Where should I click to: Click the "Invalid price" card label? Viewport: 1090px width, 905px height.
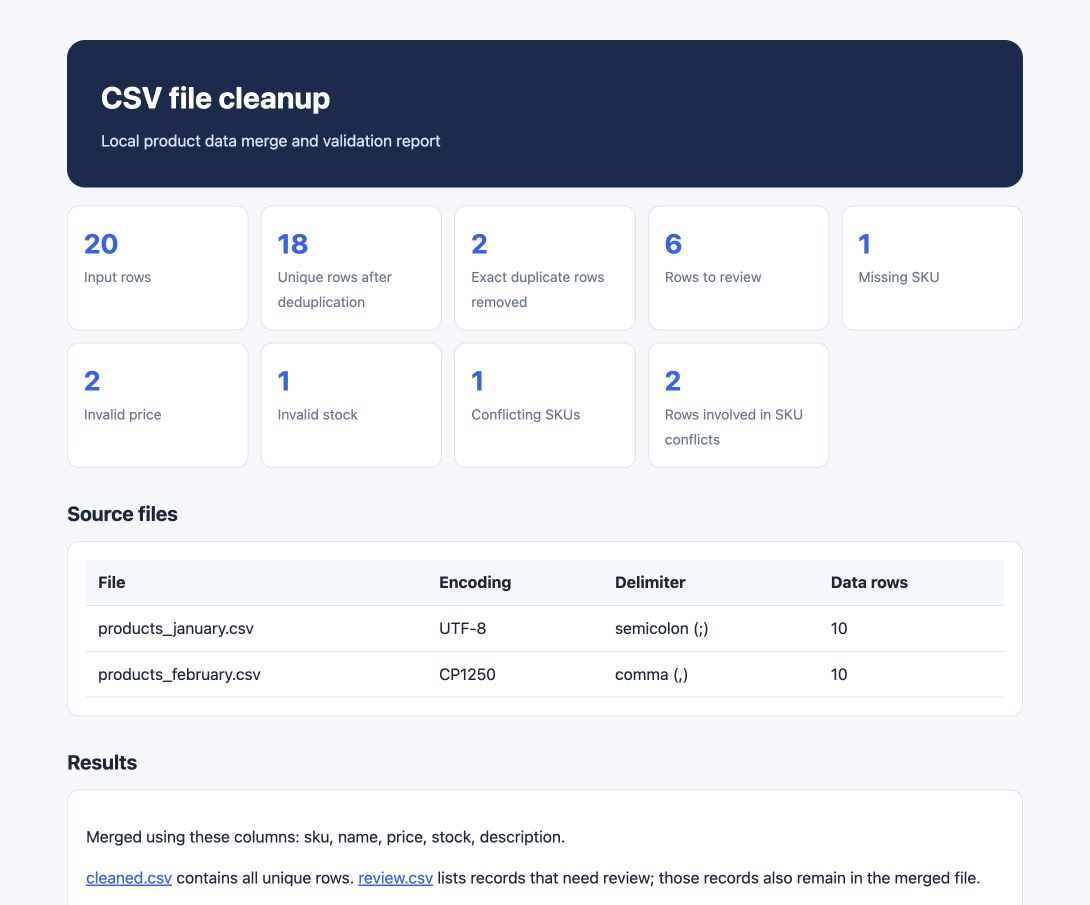(122, 415)
